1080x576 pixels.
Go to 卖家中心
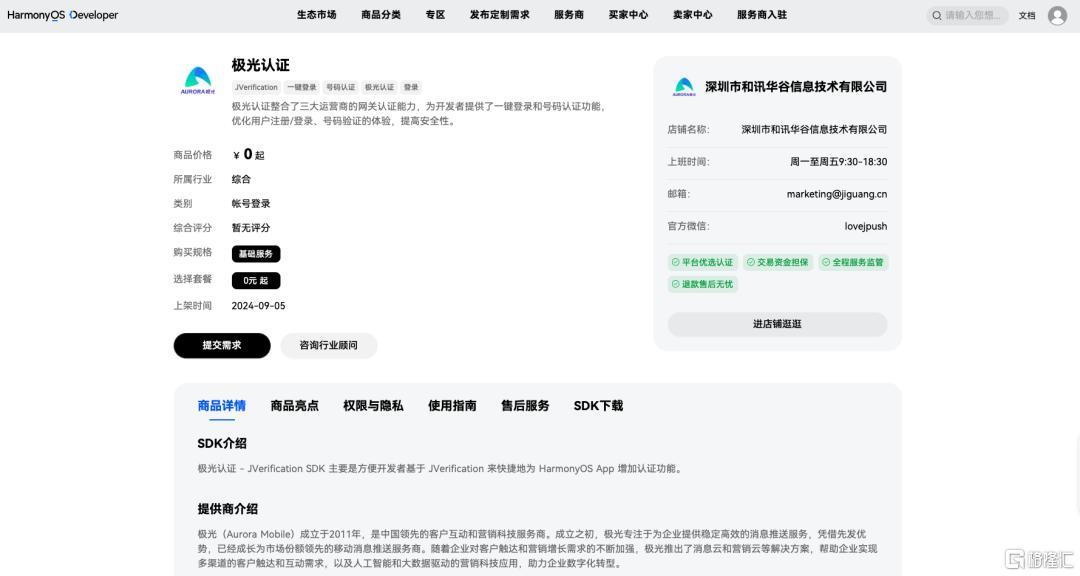point(693,14)
